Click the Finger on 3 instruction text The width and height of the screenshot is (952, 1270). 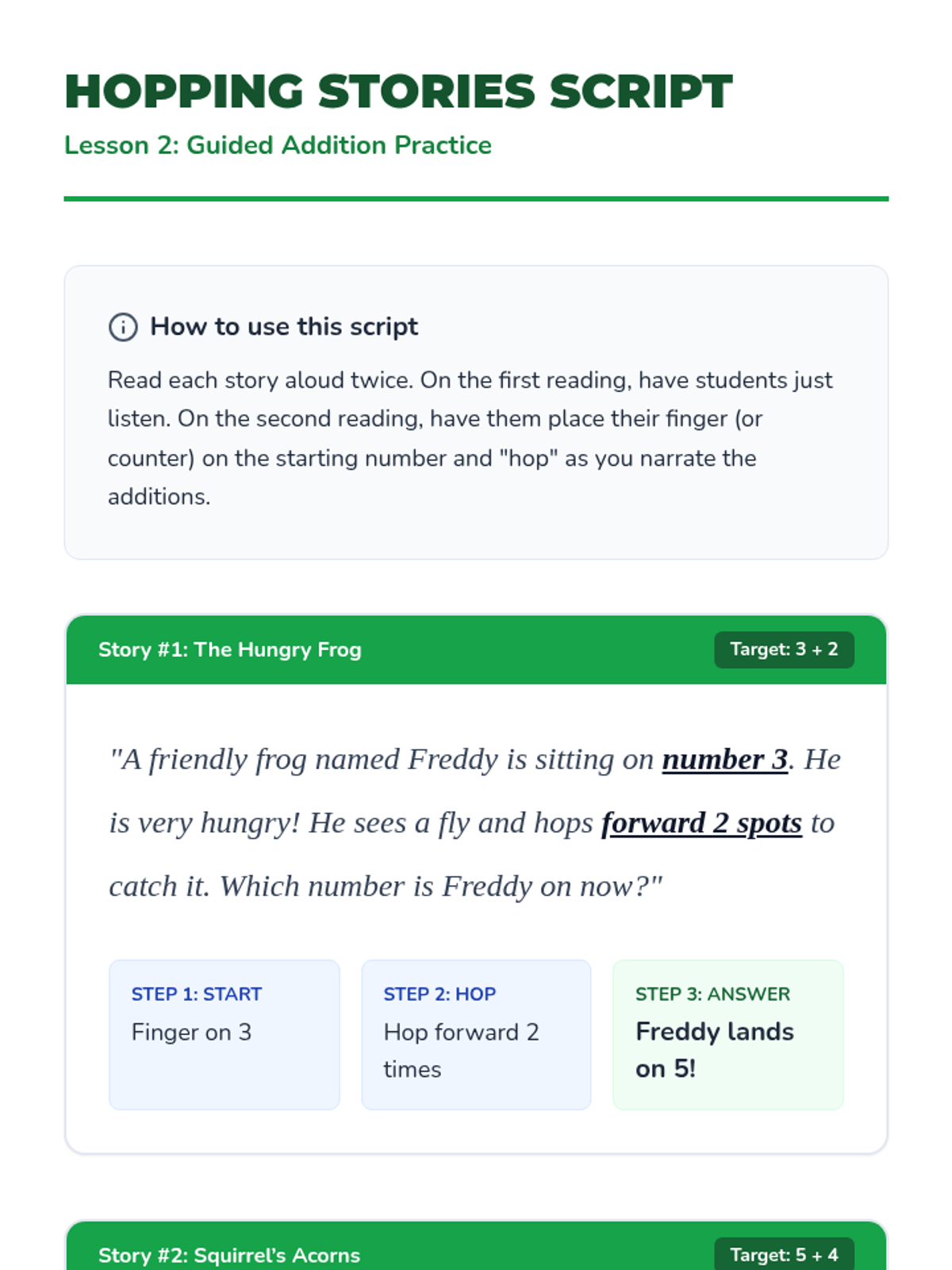pyautogui.click(x=191, y=1032)
